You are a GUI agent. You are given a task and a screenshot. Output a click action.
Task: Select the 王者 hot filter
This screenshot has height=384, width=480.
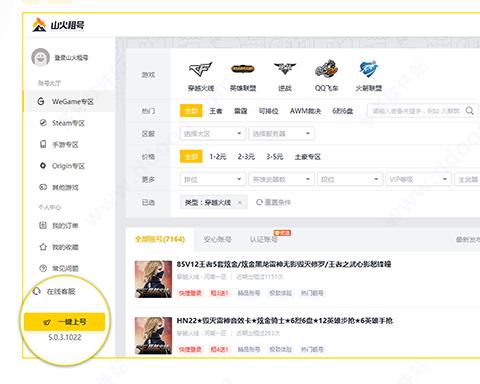coord(216,111)
